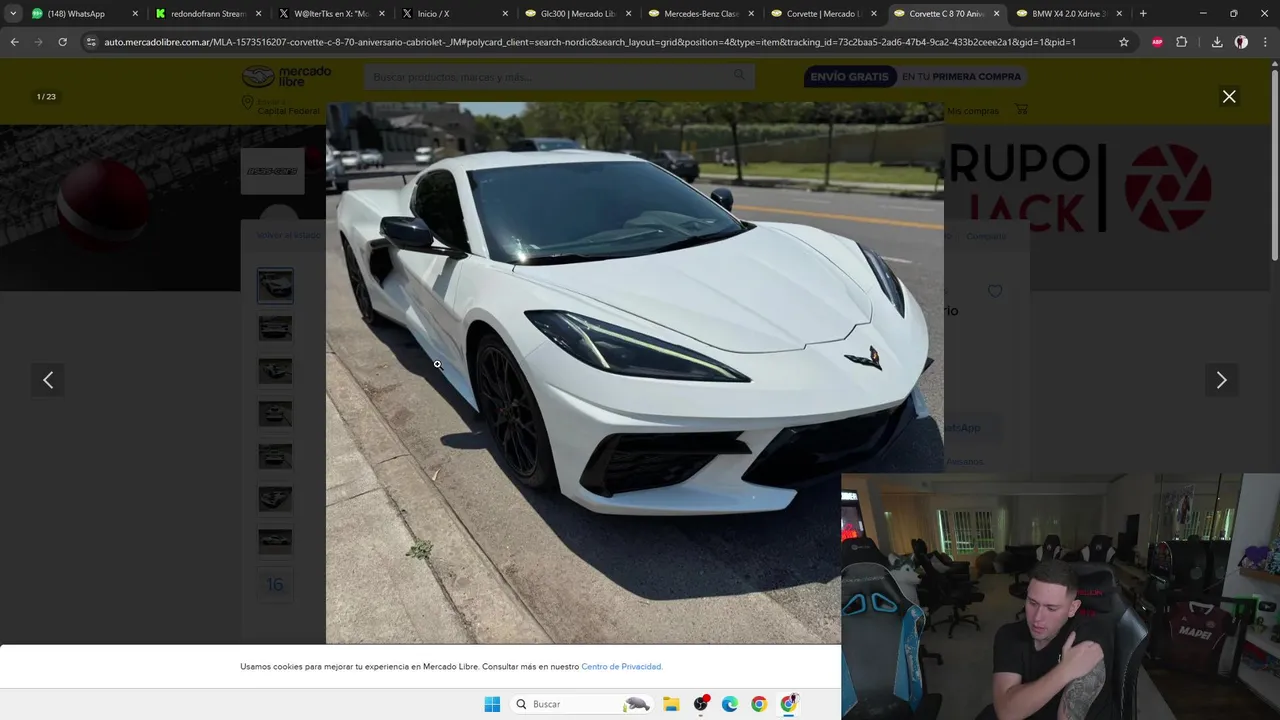This screenshot has height=720, width=1280.
Task: Open File Explorer from the taskbar
Action: click(671, 704)
